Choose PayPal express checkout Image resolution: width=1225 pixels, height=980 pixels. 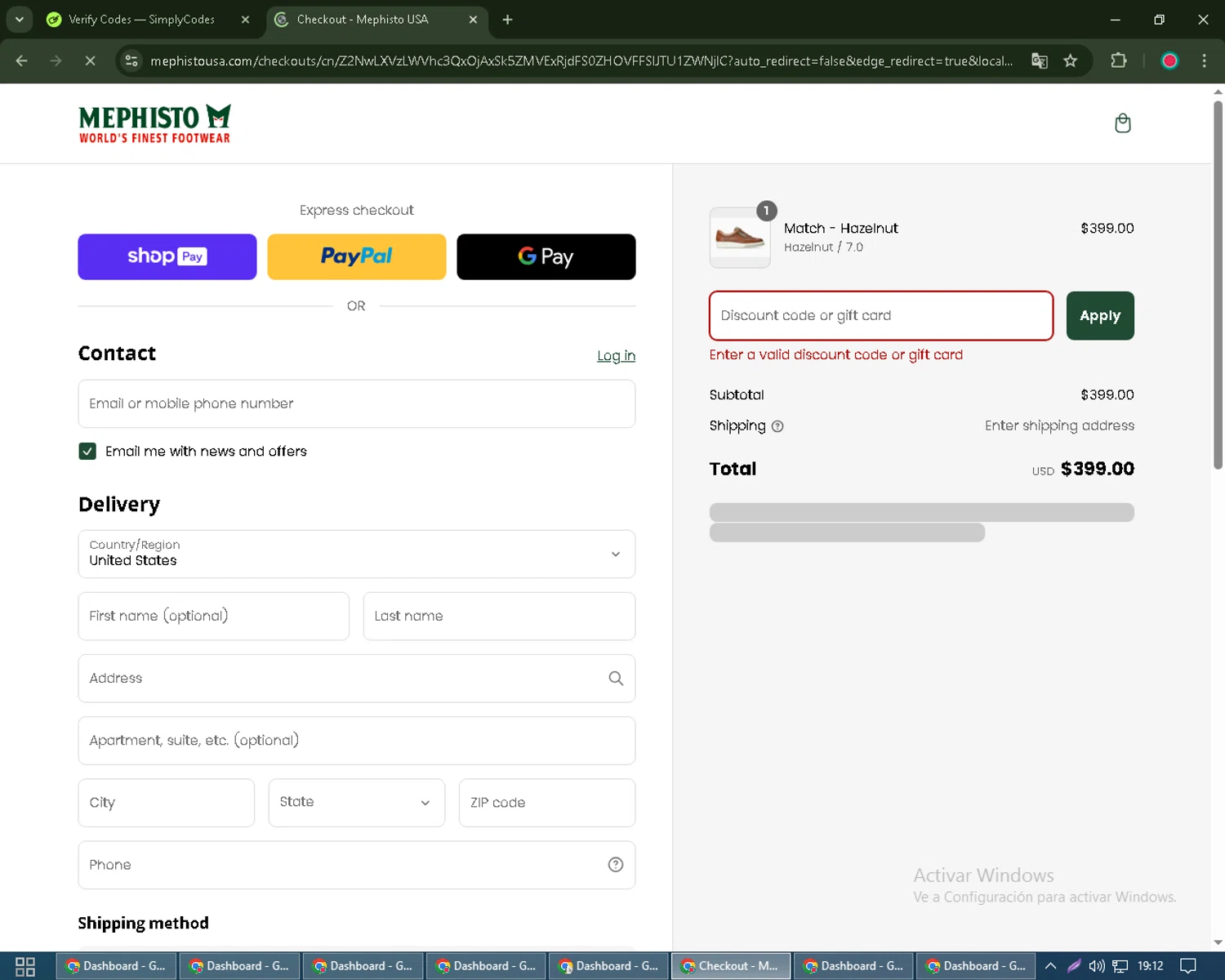point(357,256)
